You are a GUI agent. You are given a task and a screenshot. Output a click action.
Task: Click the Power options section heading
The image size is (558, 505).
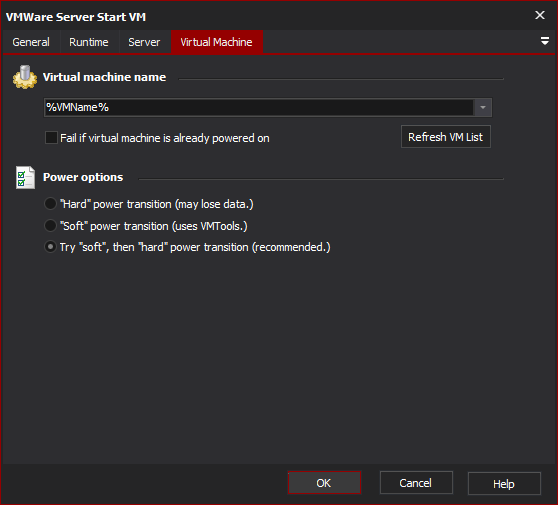[x=83, y=177]
